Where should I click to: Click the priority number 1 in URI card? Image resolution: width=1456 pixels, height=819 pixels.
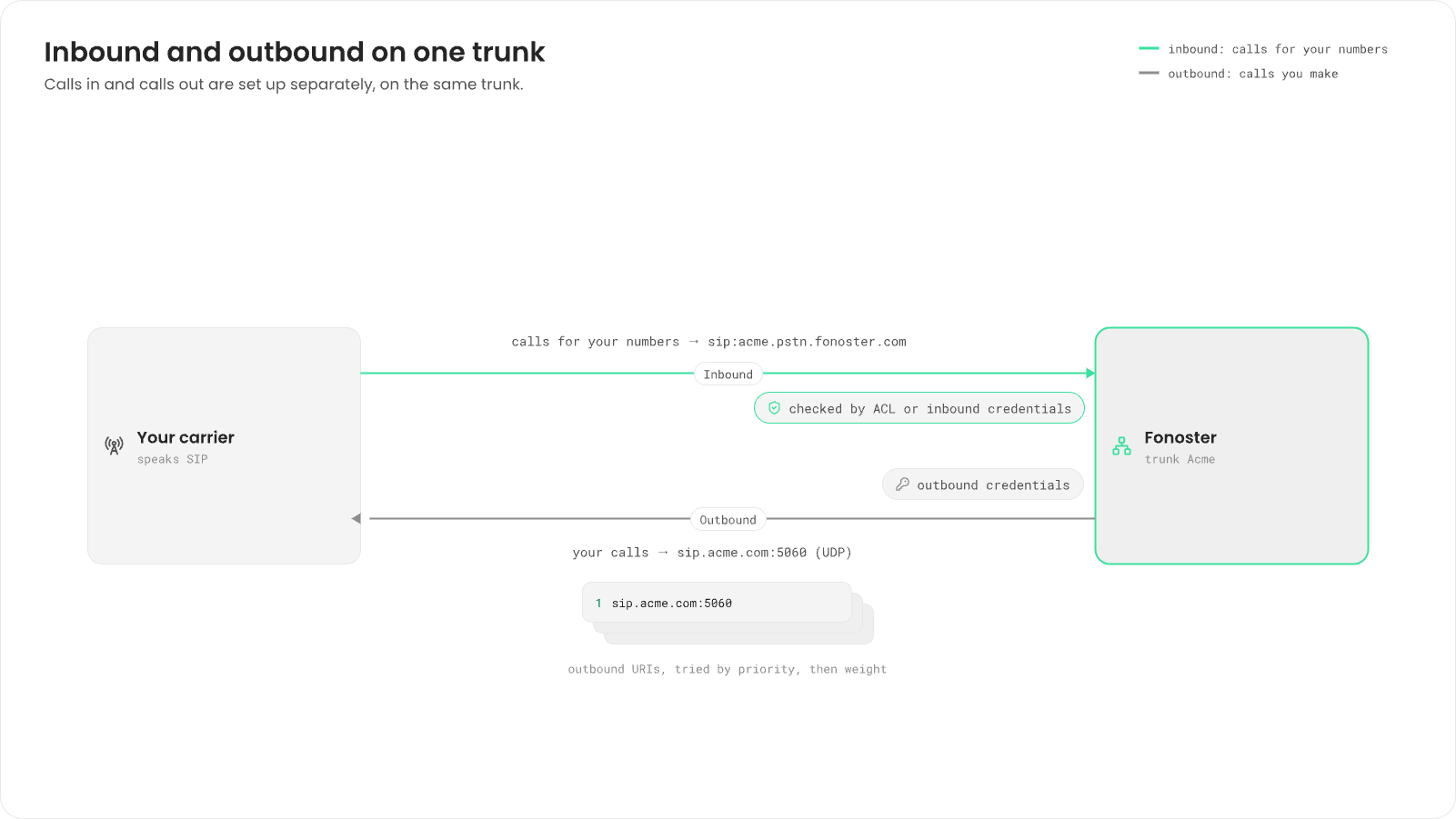[598, 604]
